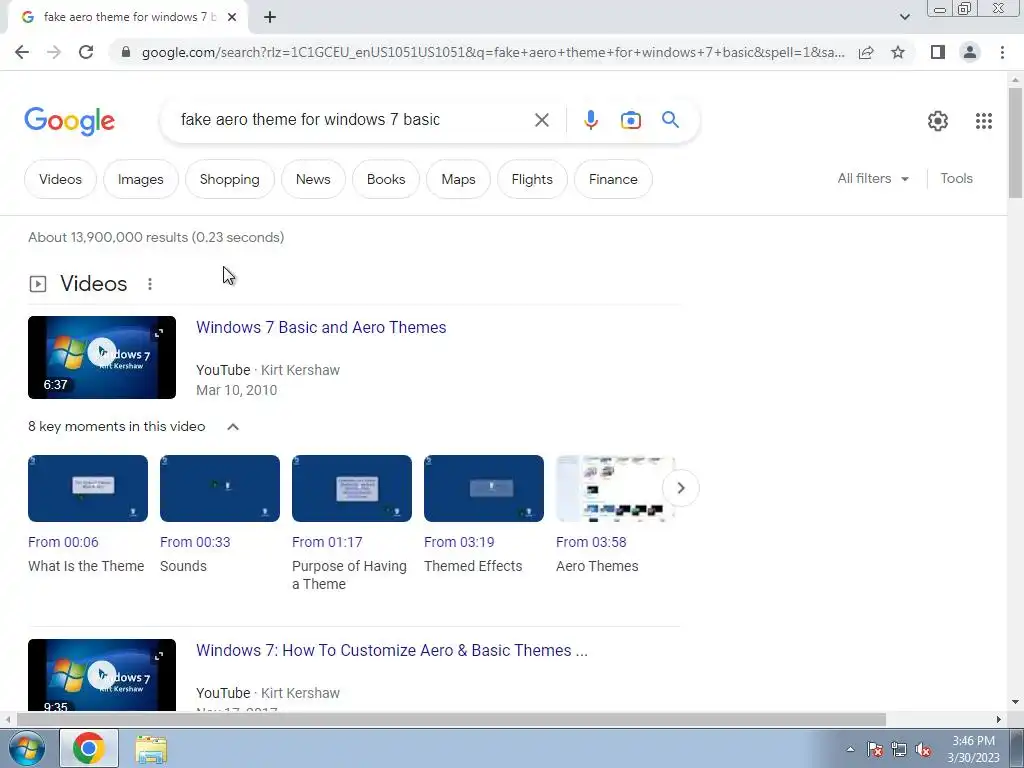
Task: Go to Google home via logo
Action: click(x=69, y=121)
